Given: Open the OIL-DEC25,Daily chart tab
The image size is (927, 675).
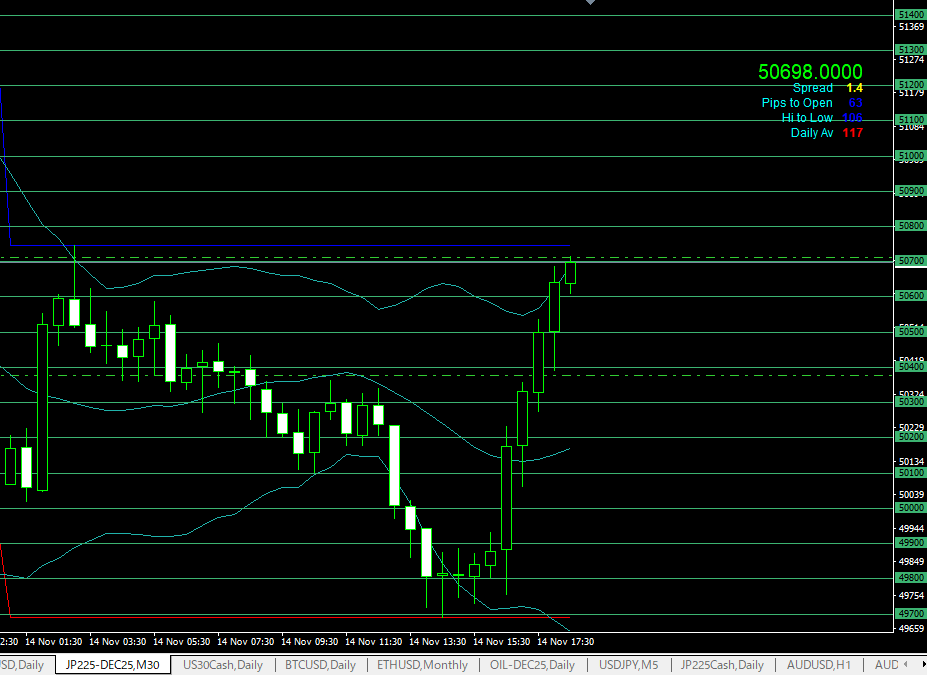Looking at the screenshot, I should pos(532,665).
